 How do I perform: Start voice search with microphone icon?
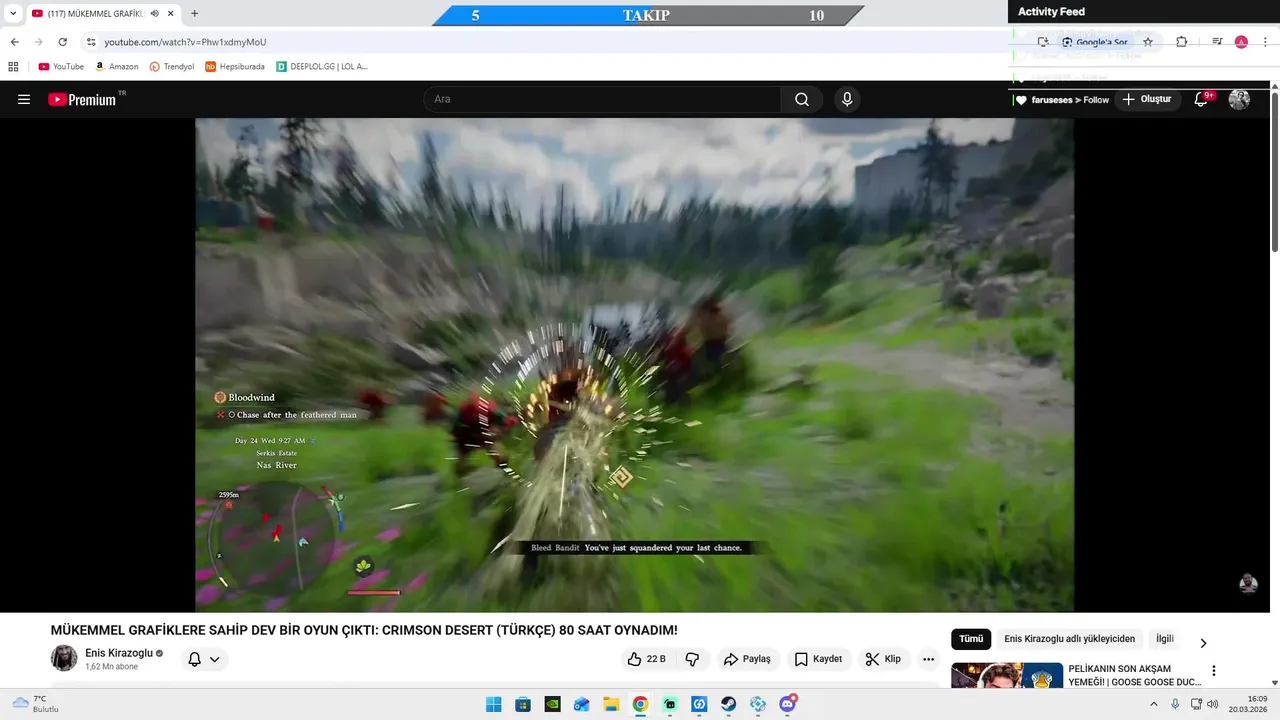847,99
